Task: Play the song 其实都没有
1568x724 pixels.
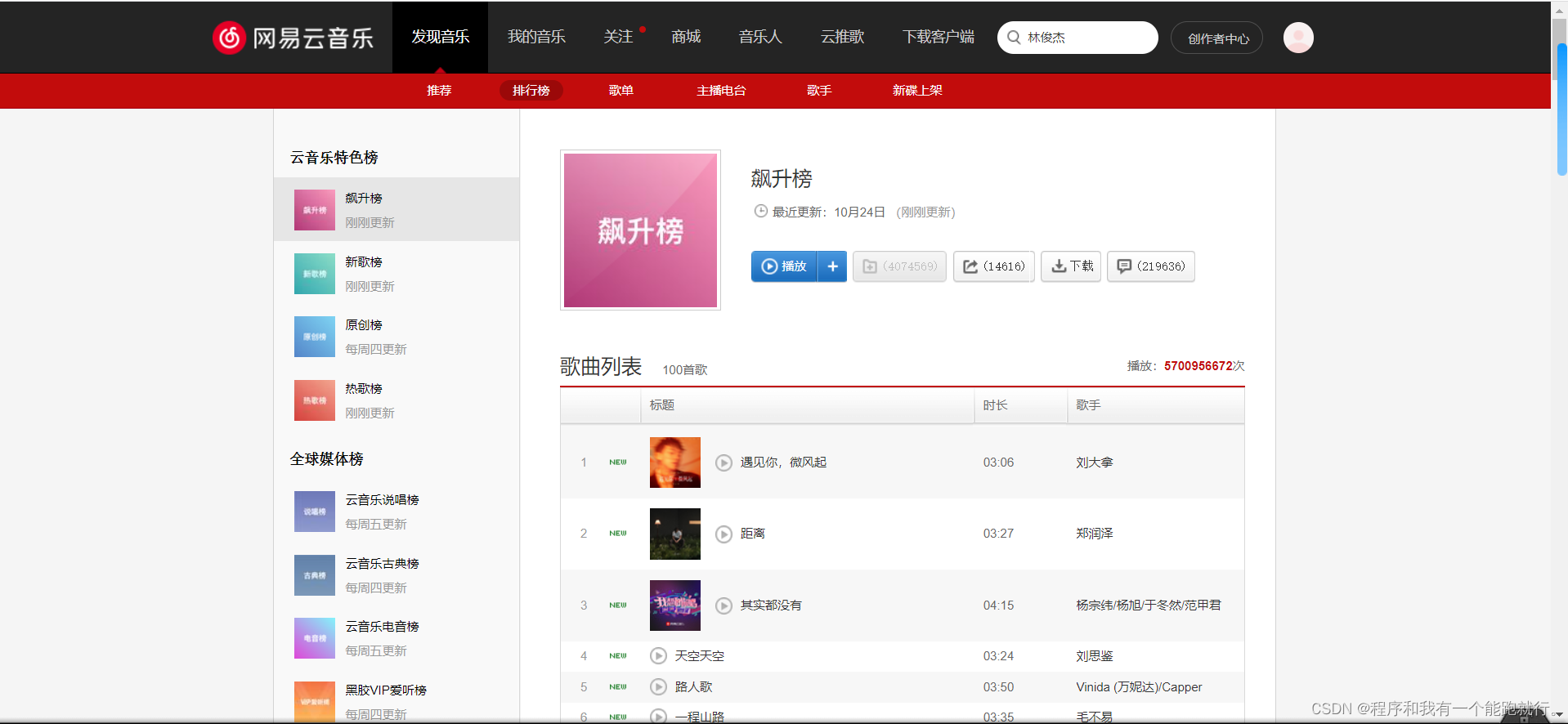Action: pos(724,606)
